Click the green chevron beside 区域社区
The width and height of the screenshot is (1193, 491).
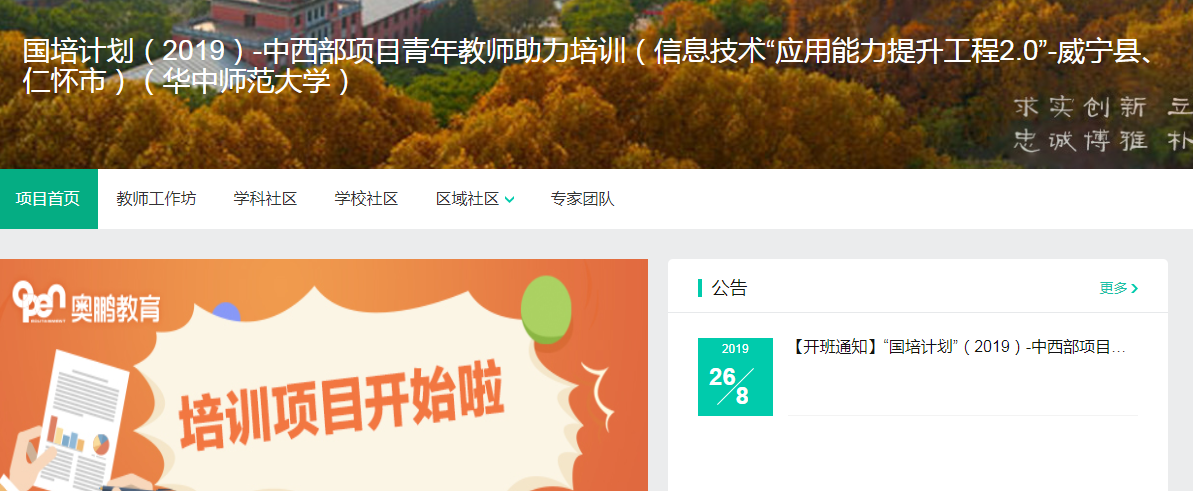point(510,200)
